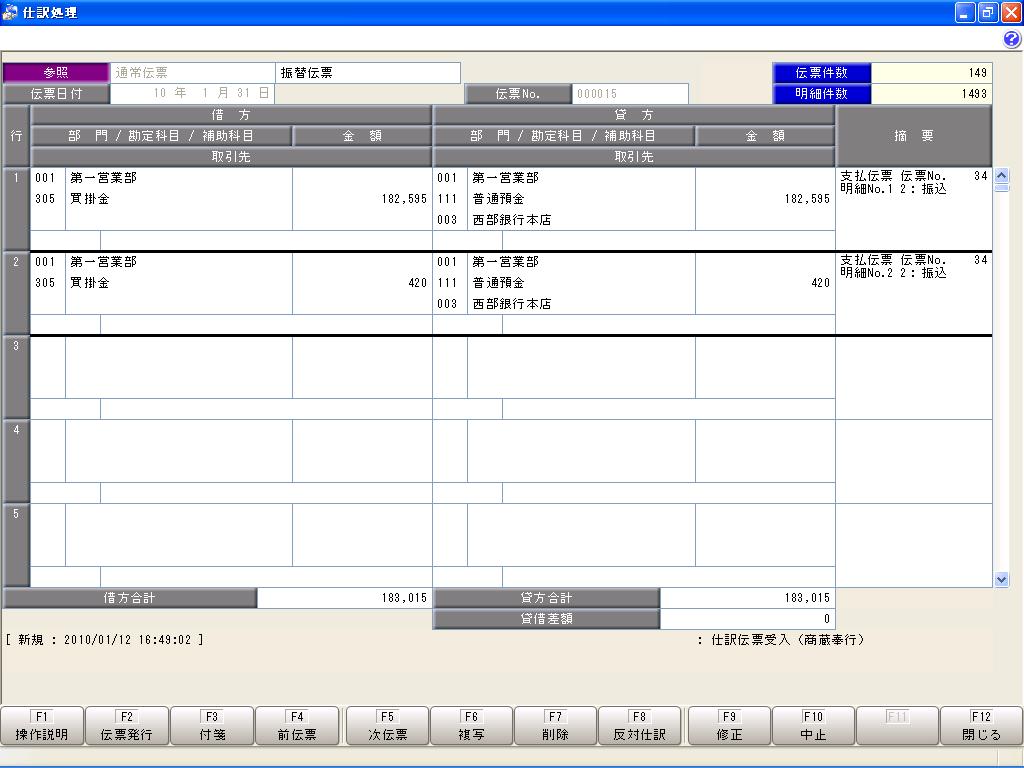Click the 貸方 金額 column header

point(765,136)
